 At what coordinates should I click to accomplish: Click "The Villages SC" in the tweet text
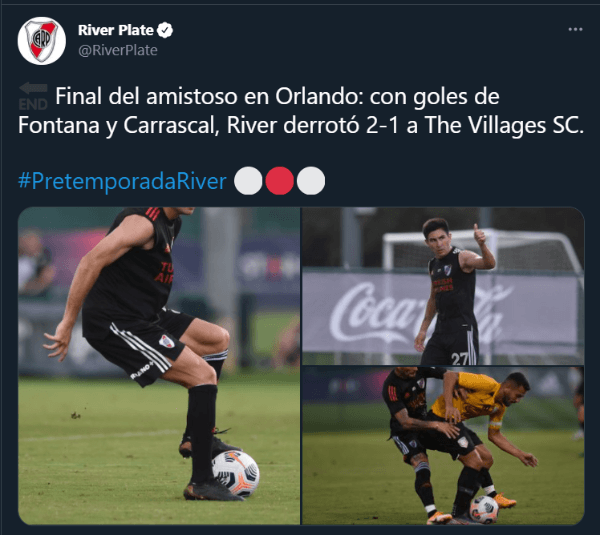point(505,125)
